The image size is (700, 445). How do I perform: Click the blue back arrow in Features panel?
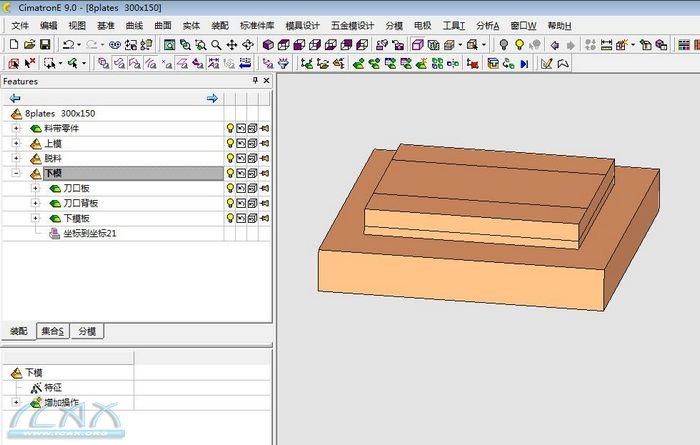pos(14,98)
